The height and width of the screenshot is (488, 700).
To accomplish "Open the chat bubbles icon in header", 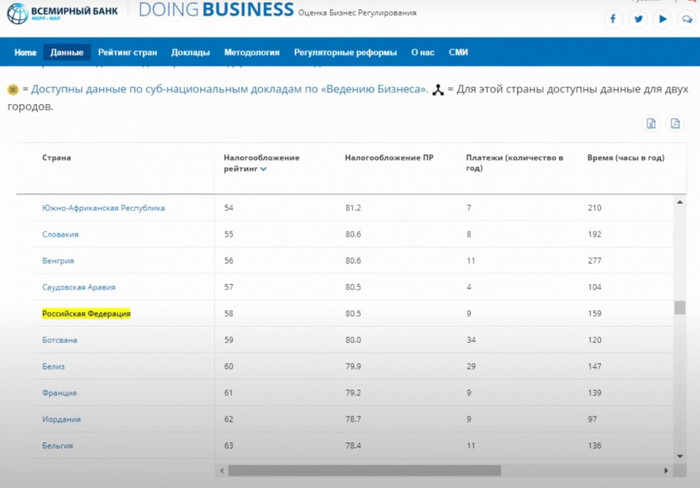I will click(688, 19).
